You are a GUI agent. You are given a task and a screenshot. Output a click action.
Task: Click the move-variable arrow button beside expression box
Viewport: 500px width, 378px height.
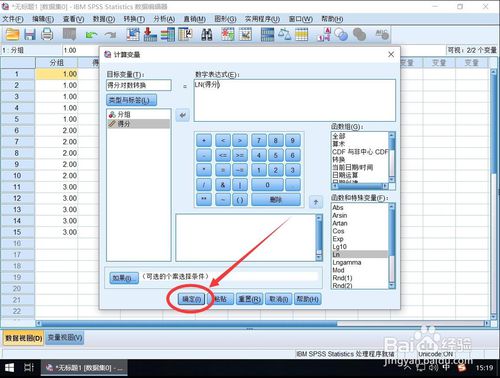[x=182, y=115]
